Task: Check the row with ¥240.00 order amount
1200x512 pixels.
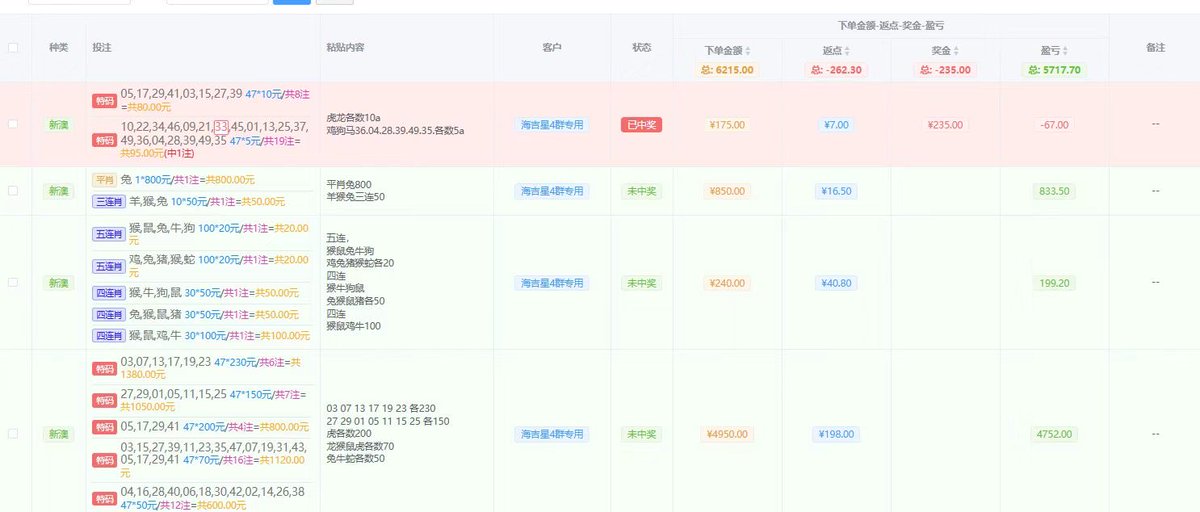Action: 13,283
